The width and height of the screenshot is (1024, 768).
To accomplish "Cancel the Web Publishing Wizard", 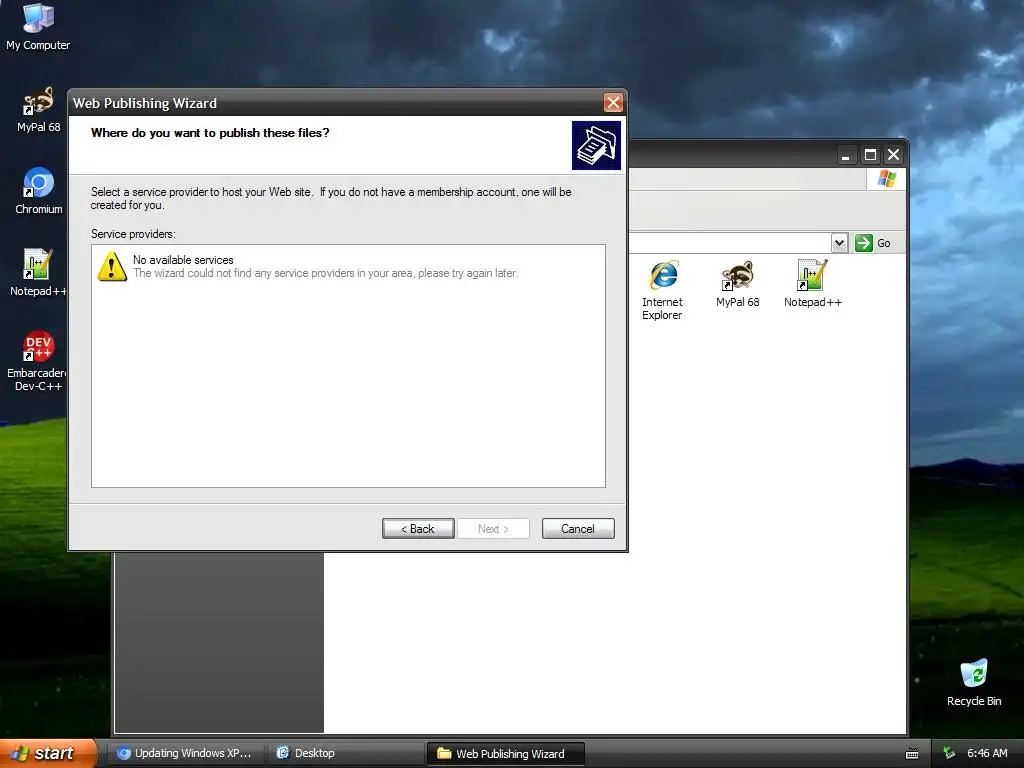I will coord(578,528).
